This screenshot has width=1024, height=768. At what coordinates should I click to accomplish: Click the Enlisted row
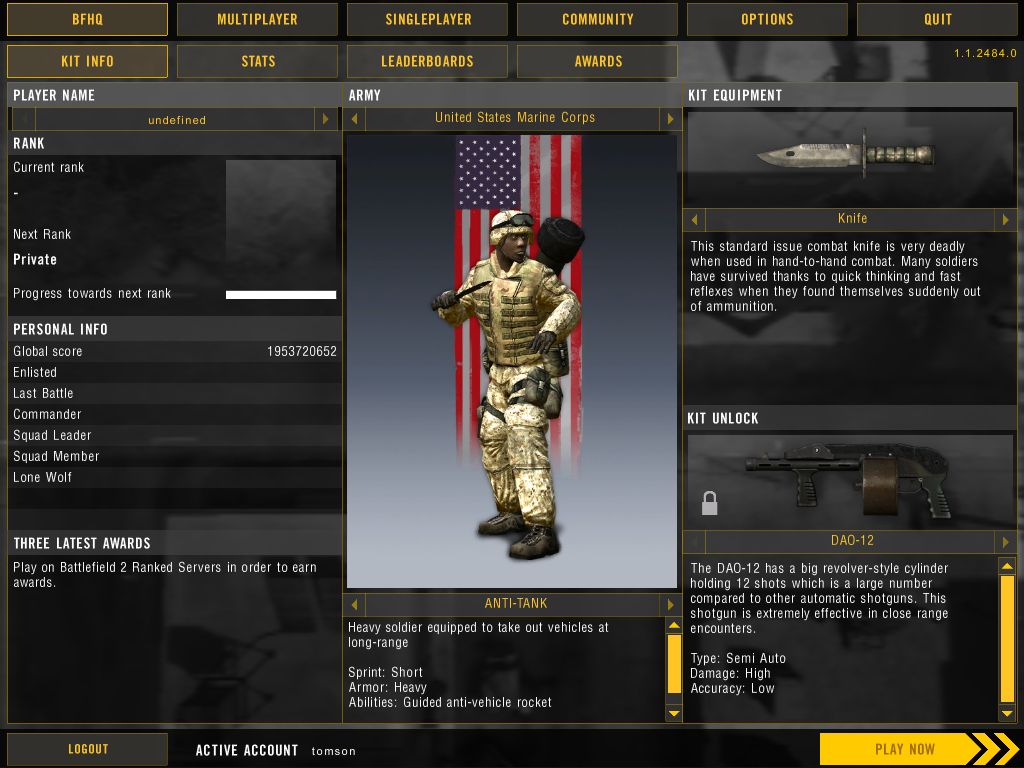click(175, 372)
